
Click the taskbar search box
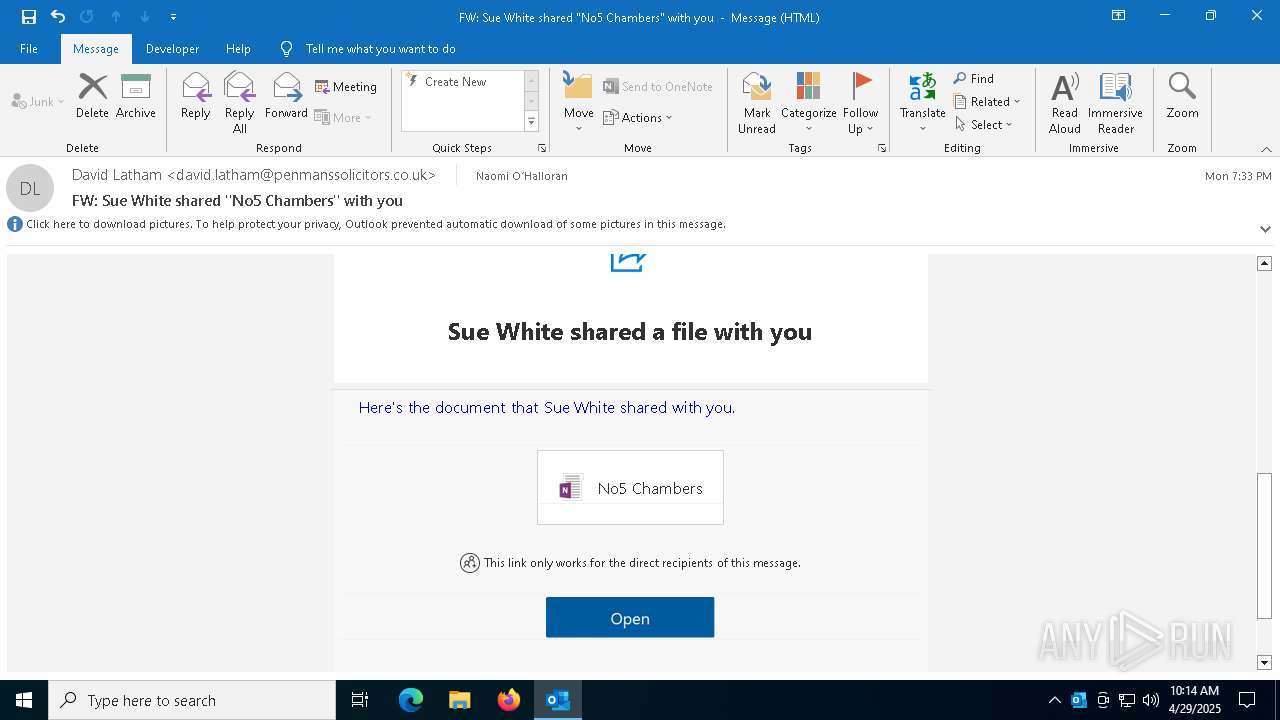click(x=192, y=700)
